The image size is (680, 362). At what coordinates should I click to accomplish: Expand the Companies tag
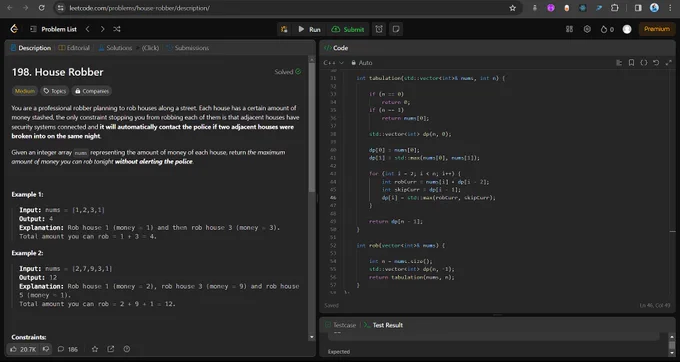[x=92, y=91]
